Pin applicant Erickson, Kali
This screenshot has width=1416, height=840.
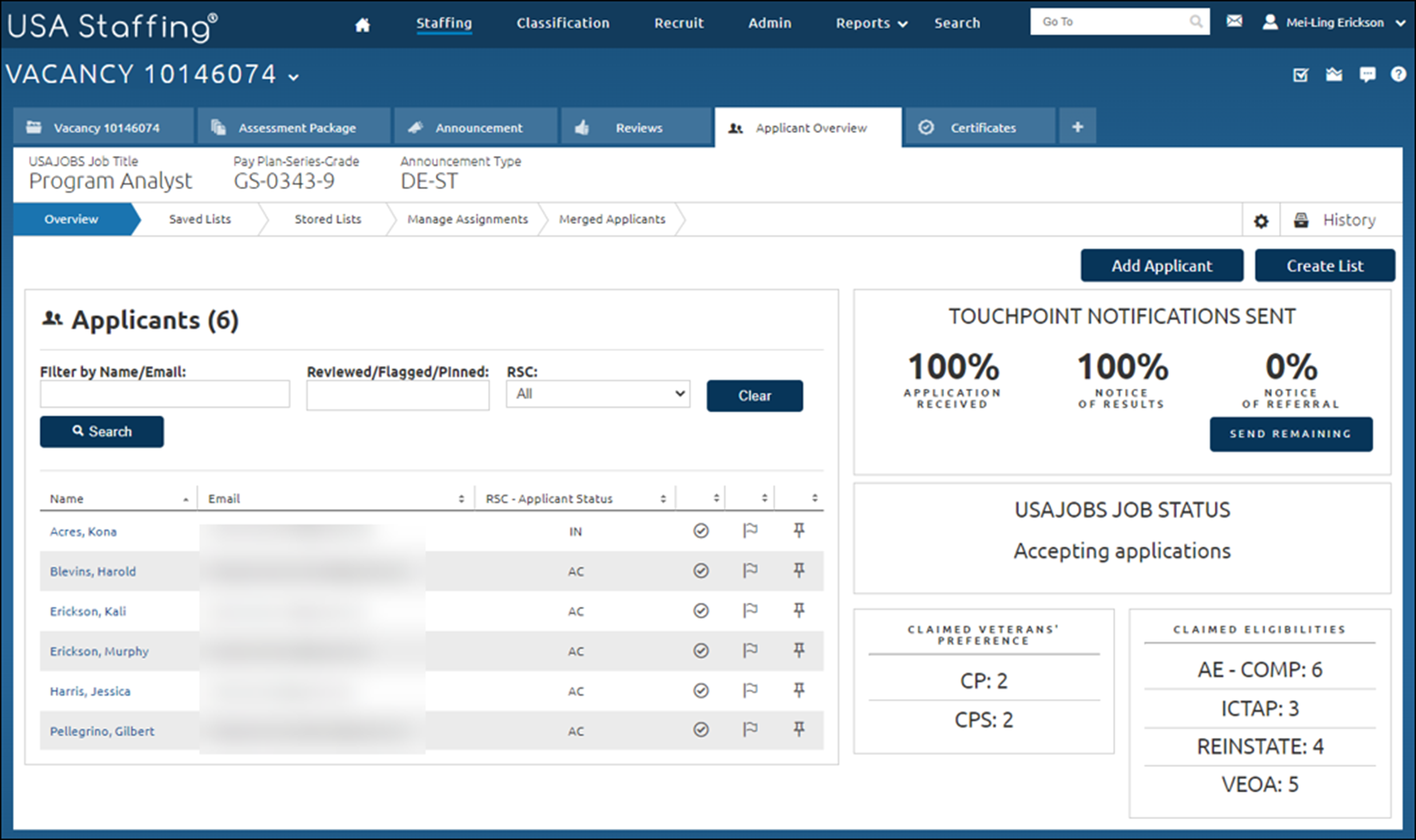coord(799,610)
